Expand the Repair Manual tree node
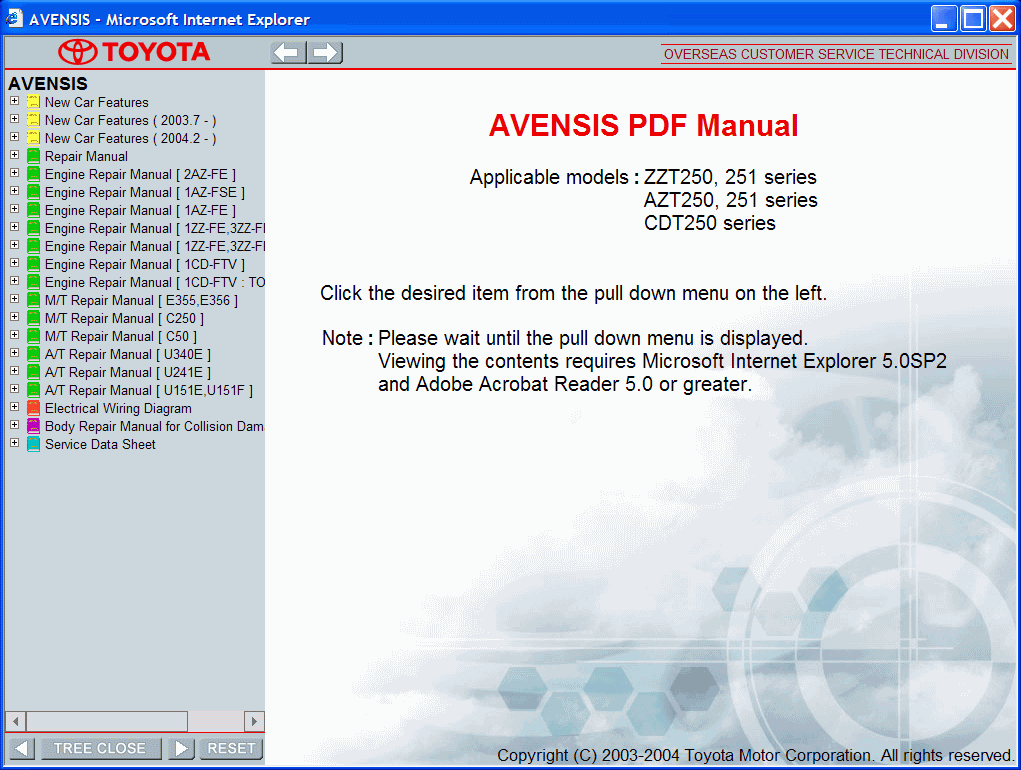Image resolution: width=1021 pixels, height=770 pixels. (x=14, y=156)
